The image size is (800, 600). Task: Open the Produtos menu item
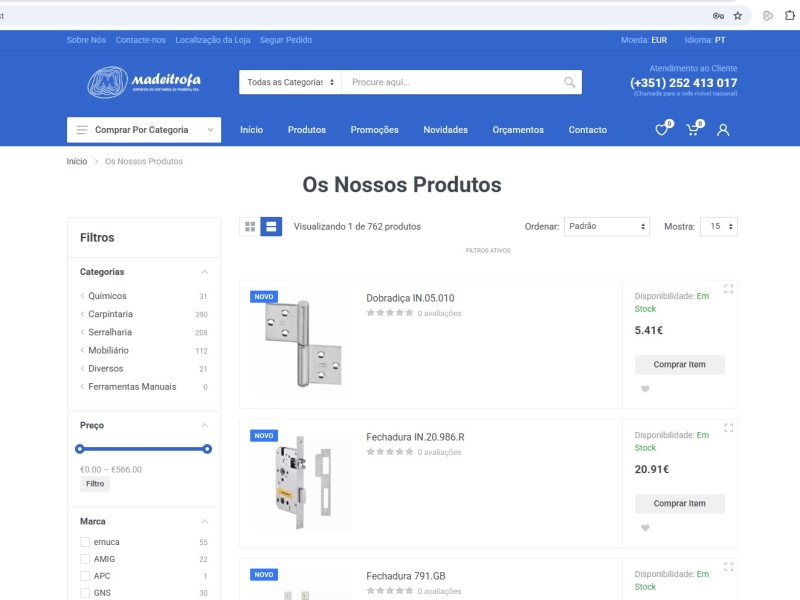307,130
